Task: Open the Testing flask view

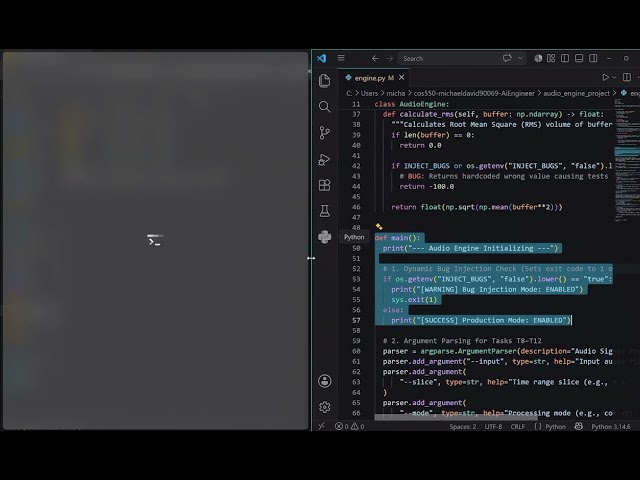Action: pos(324,211)
